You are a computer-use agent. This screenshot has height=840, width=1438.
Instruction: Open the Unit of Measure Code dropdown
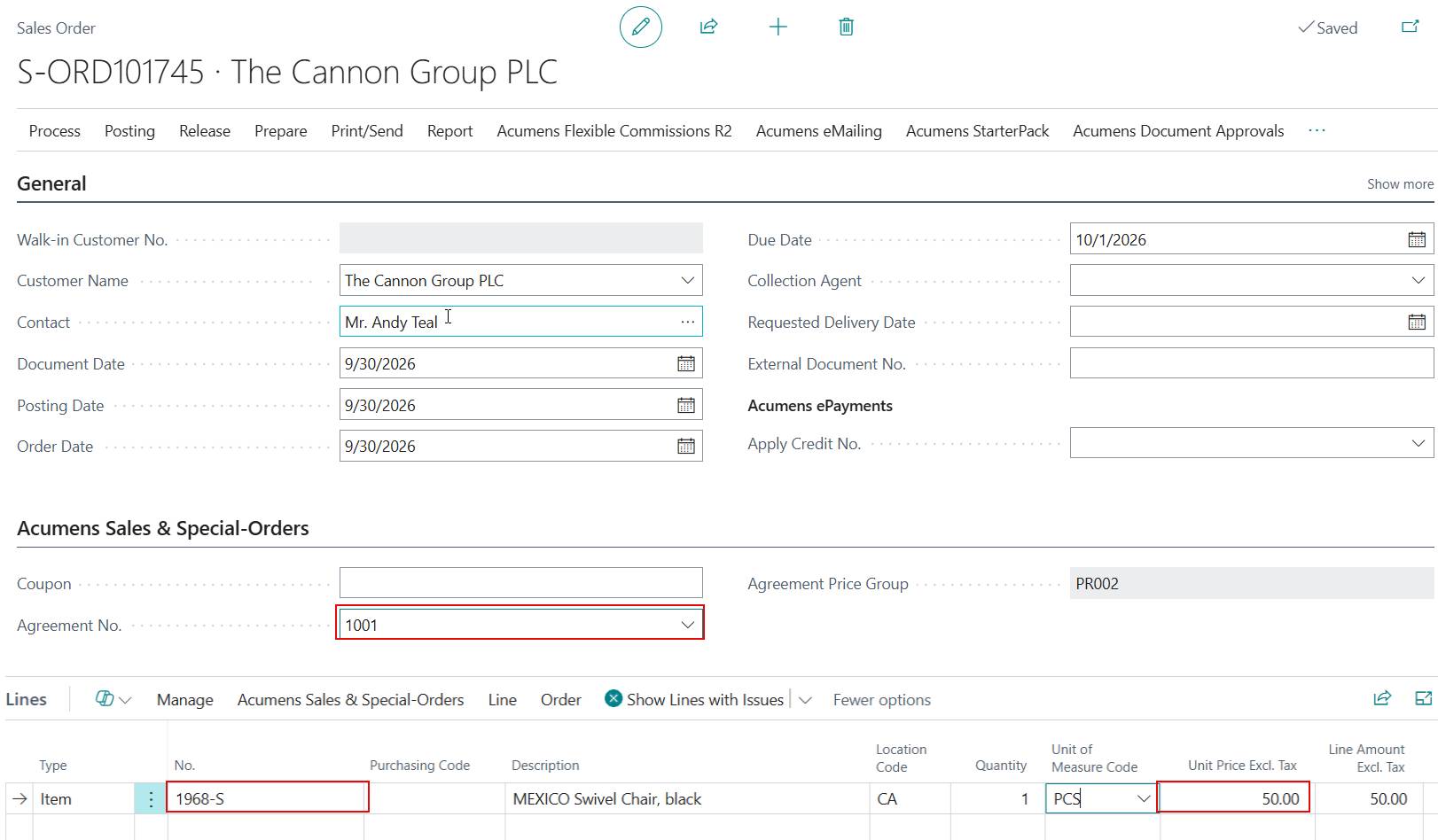[x=1144, y=798]
